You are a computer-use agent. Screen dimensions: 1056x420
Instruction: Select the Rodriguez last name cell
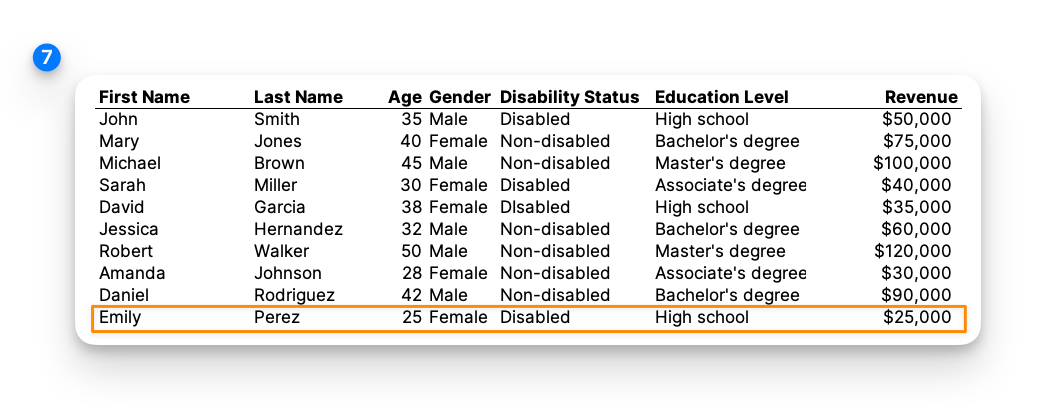click(294, 295)
